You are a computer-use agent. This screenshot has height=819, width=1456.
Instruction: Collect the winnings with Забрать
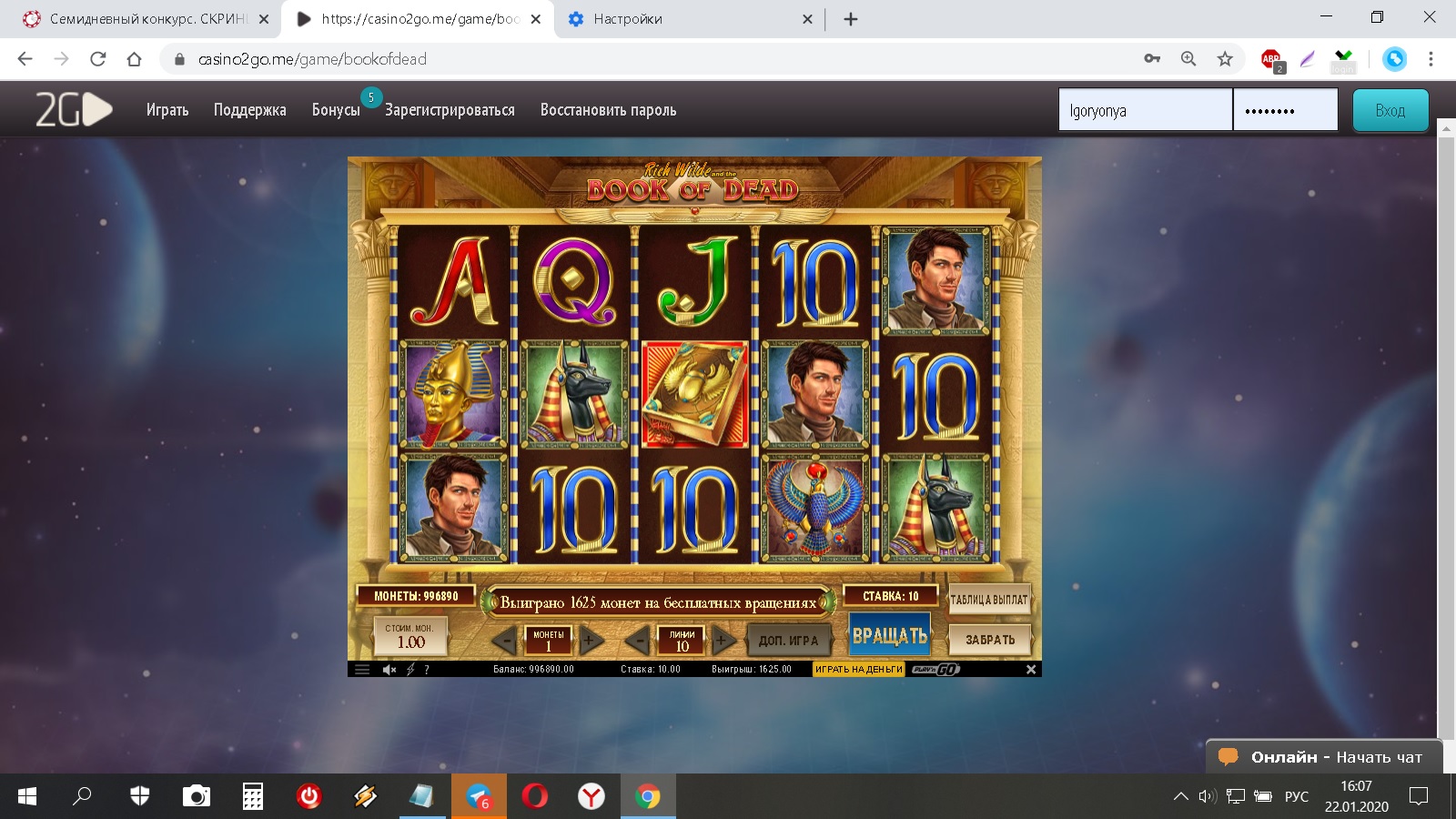(x=990, y=640)
